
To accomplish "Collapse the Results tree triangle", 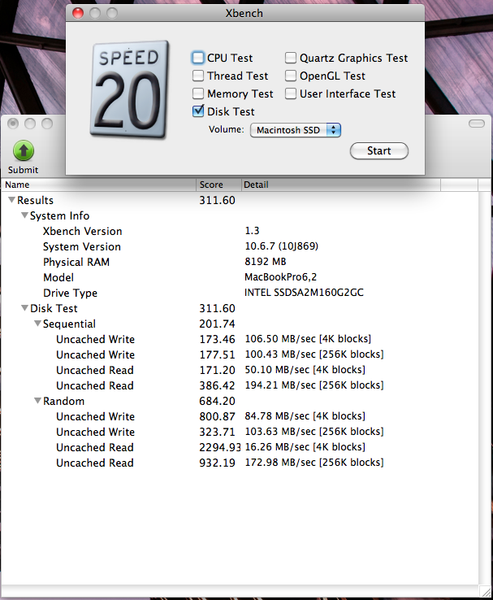I will tap(12, 200).
